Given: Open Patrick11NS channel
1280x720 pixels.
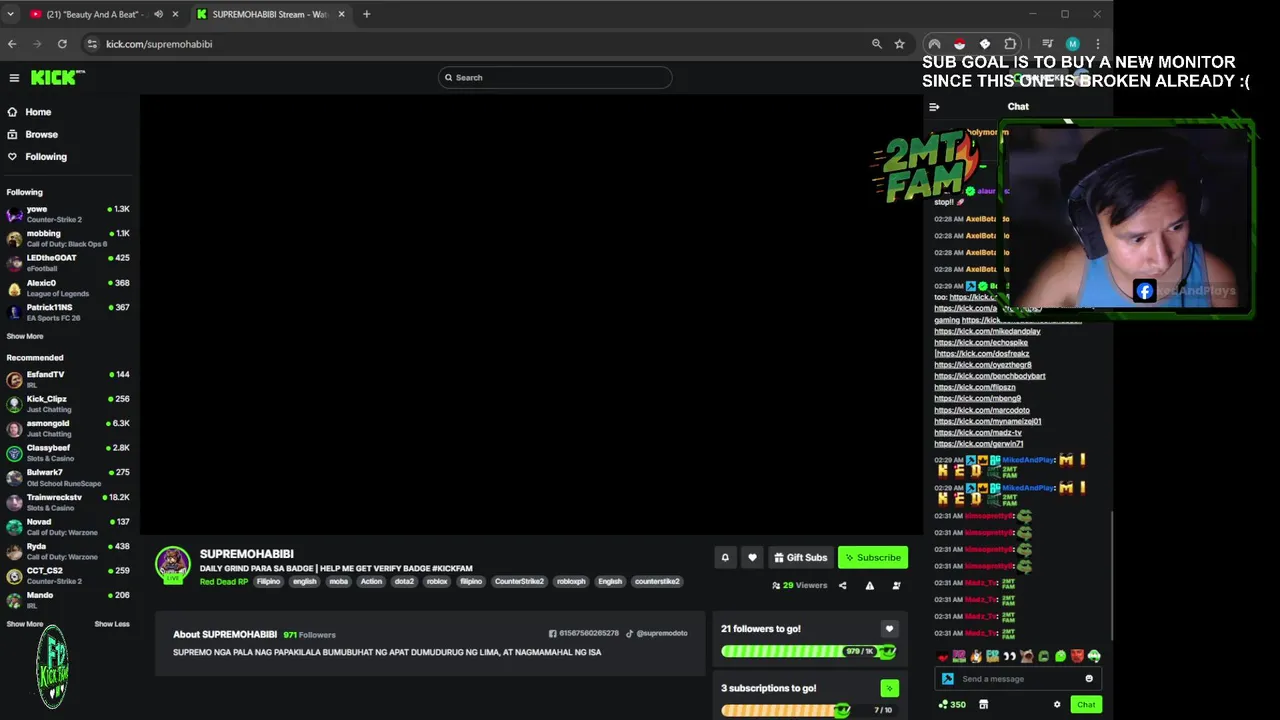Looking at the screenshot, I should coord(68,312).
